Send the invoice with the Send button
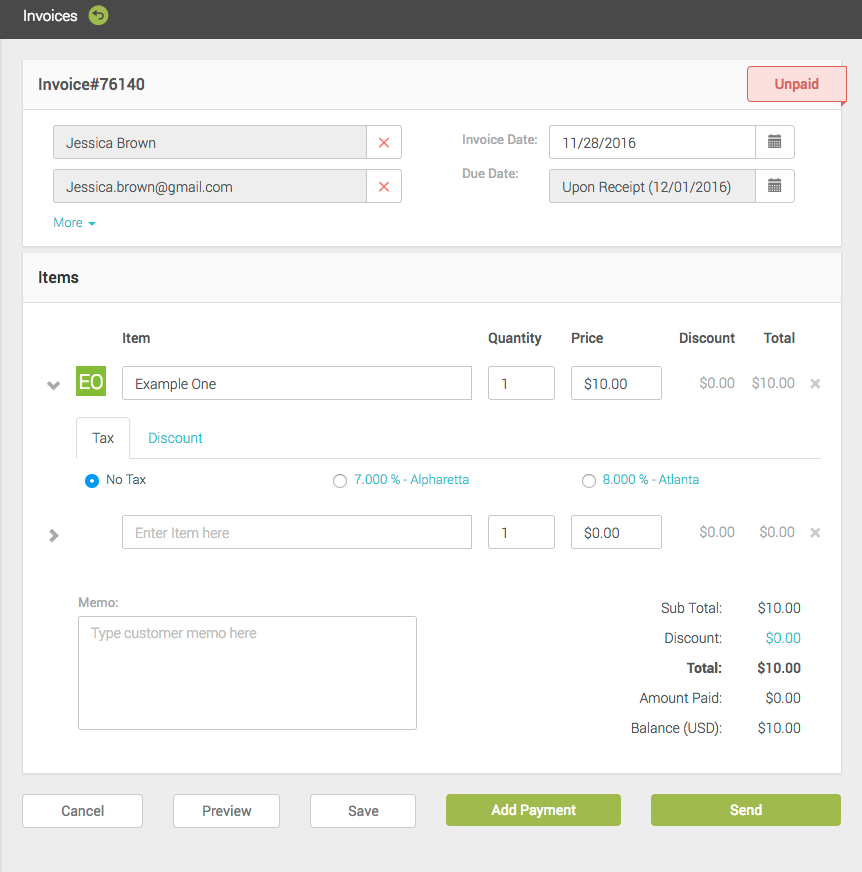This screenshot has height=872, width=862. tap(745, 810)
